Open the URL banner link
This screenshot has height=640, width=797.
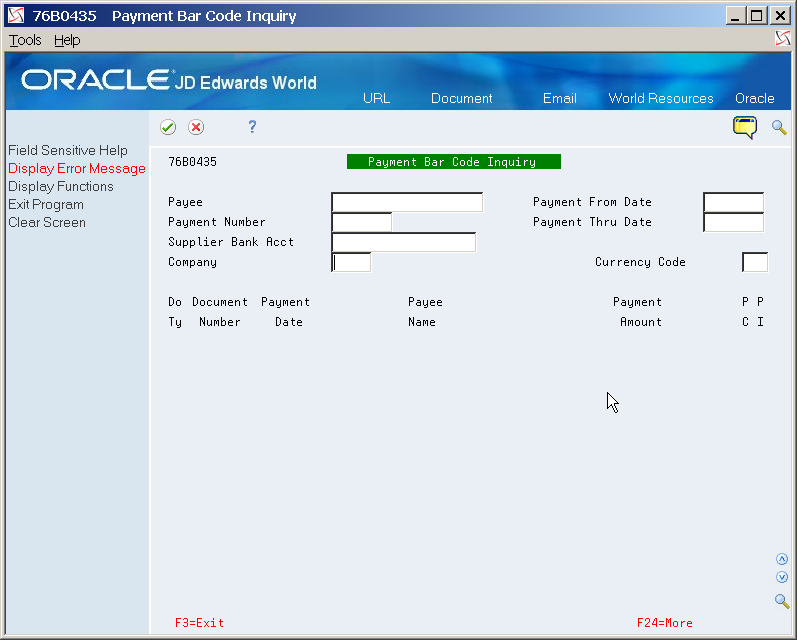(376, 98)
